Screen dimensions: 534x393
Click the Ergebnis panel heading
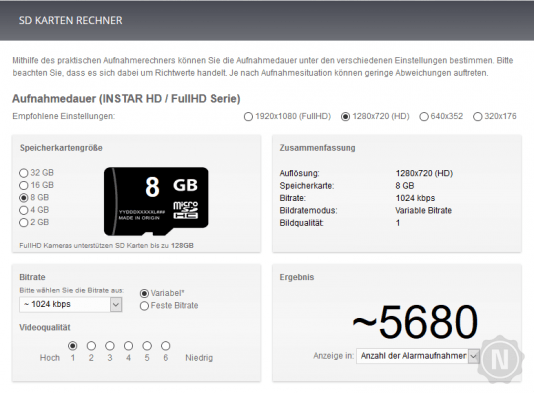(x=297, y=277)
